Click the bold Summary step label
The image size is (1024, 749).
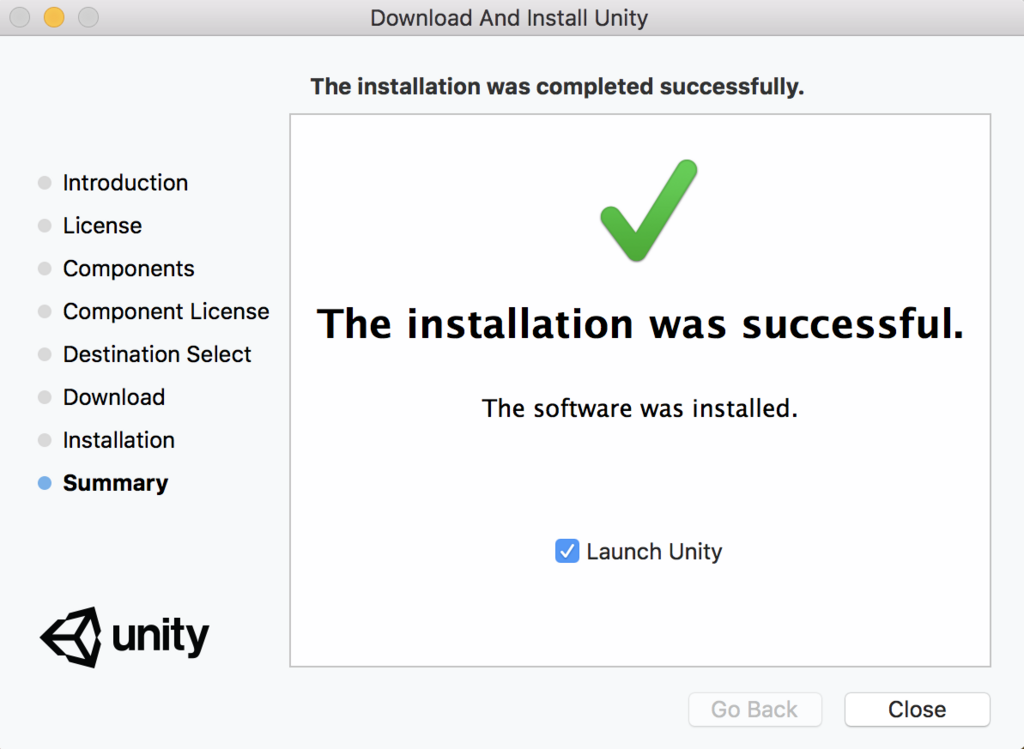click(115, 483)
